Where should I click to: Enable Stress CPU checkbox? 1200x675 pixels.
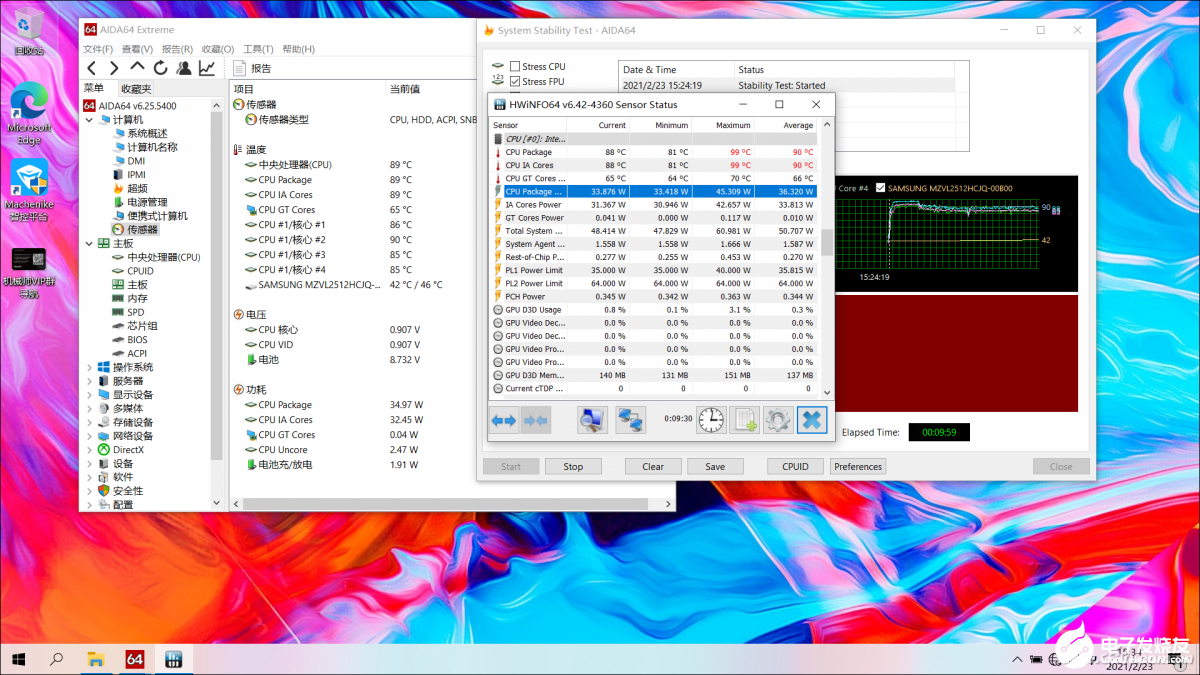coord(515,67)
